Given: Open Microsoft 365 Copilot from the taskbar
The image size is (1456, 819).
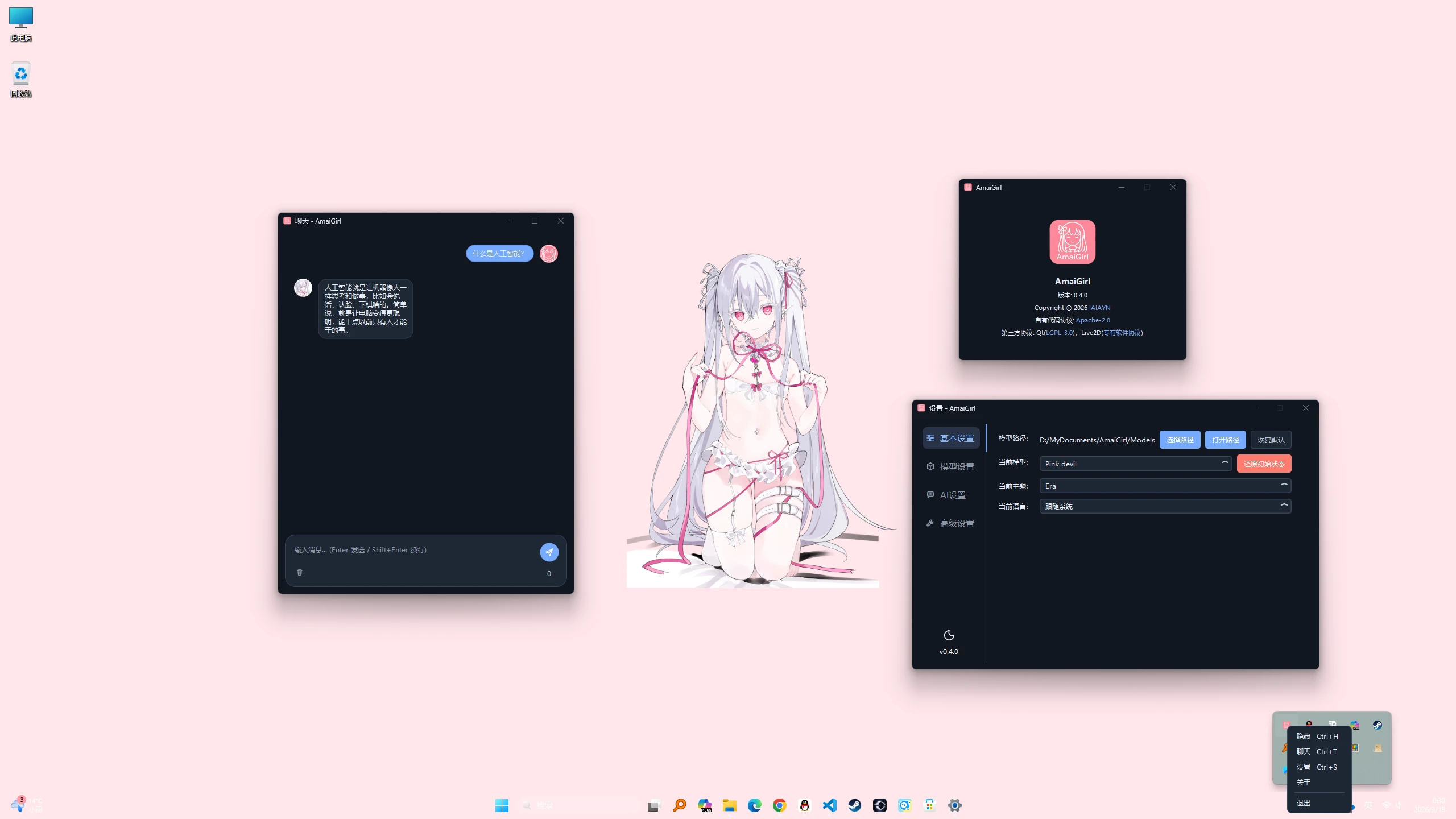Looking at the screenshot, I should [x=705, y=805].
